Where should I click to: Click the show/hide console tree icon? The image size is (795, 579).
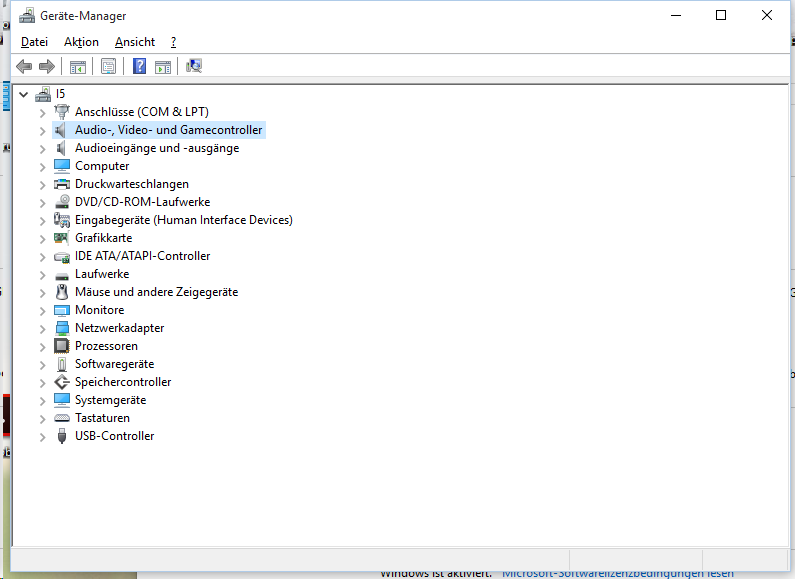[x=77, y=66]
